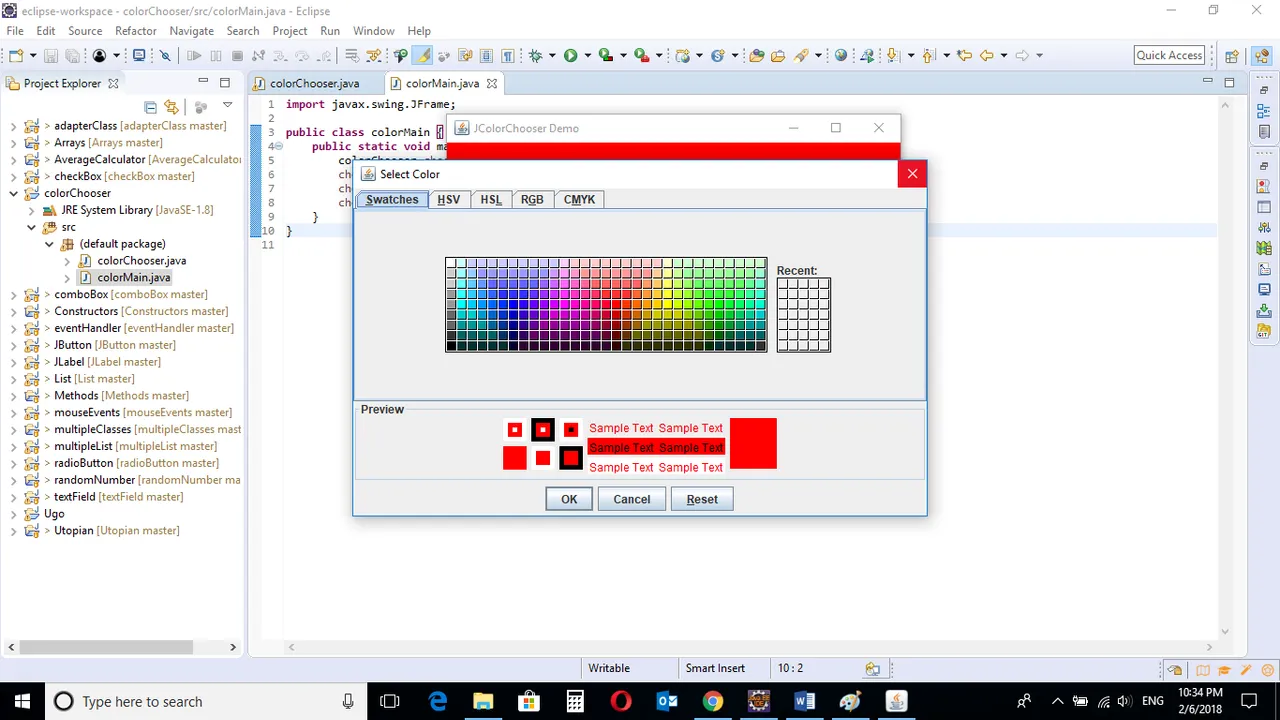Switch to the HSL tab
1280x720 pixels.
click(x=490, y=199)
